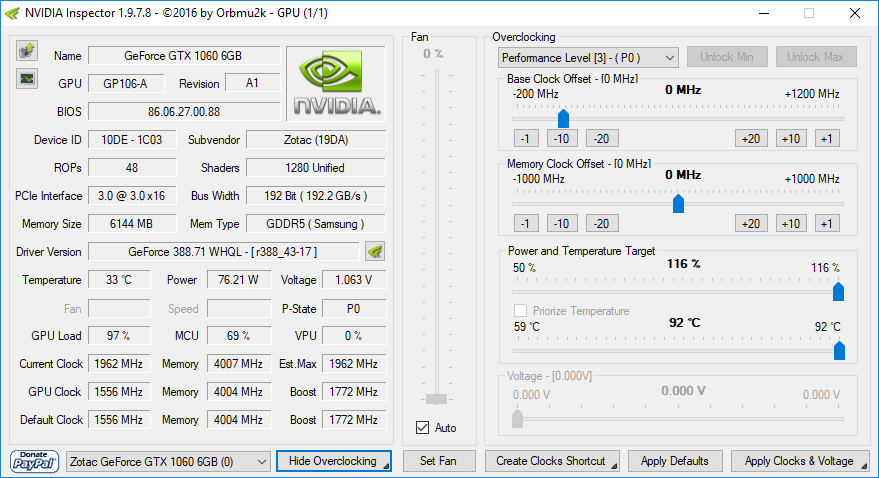Click the Current Clock field 1962 MHz
Screen dimensions: 879x478
[x=119, y=364]
